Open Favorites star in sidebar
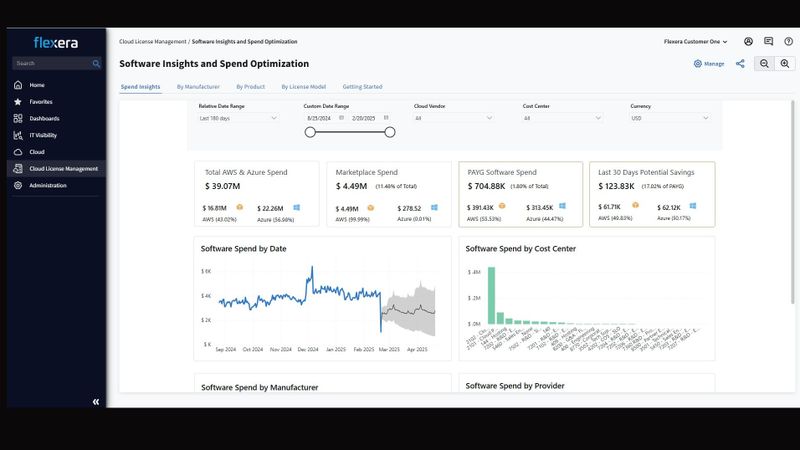The height and width of the screenshot is (450, 800). (18, 102)
